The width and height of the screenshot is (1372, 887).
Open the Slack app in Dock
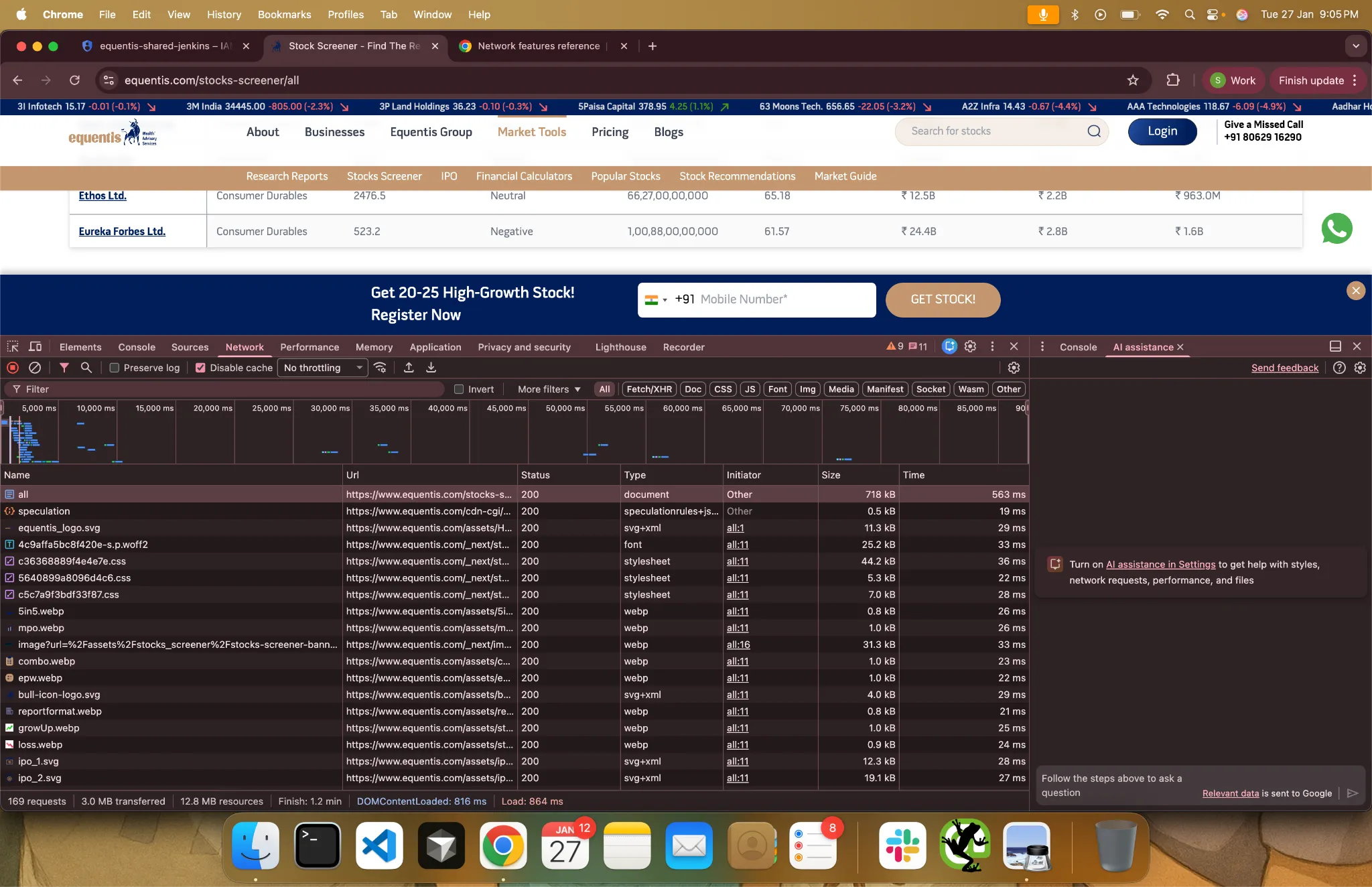click(902, 845)
